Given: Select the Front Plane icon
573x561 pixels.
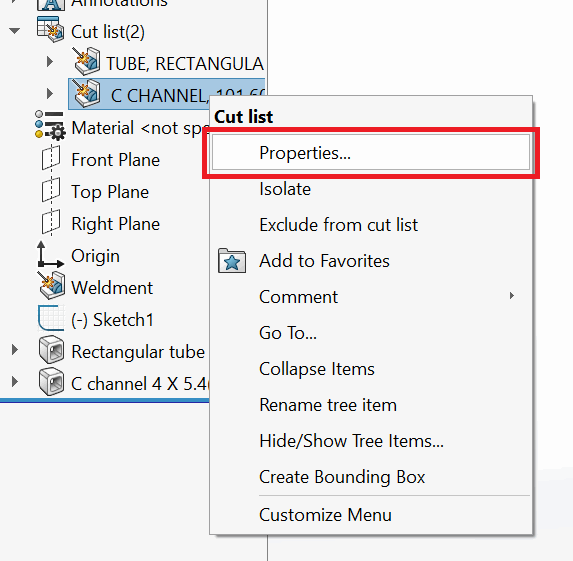Looking at the screenshot, I should [x=51, y=158].
